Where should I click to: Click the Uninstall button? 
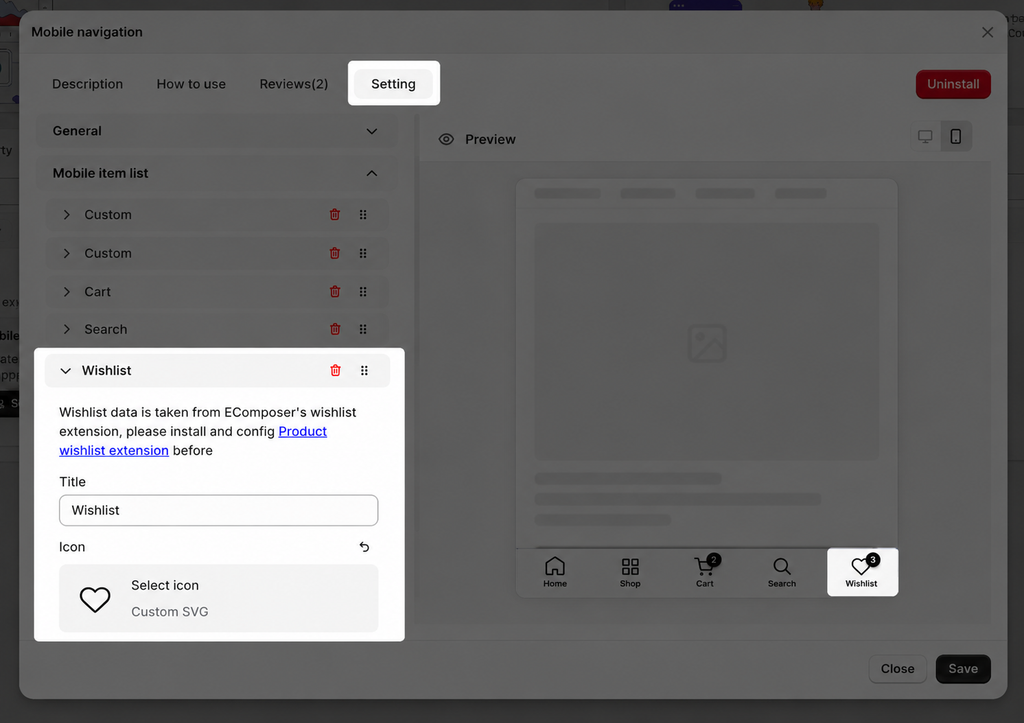[953, 84]
